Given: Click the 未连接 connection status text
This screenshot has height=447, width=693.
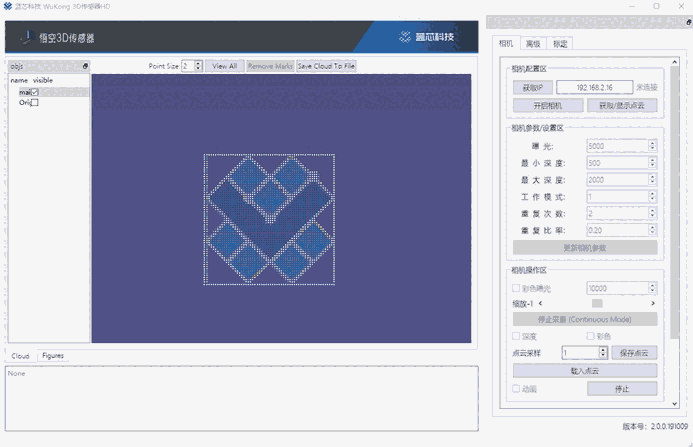Looking at the screenshot, I should [647, 88].
